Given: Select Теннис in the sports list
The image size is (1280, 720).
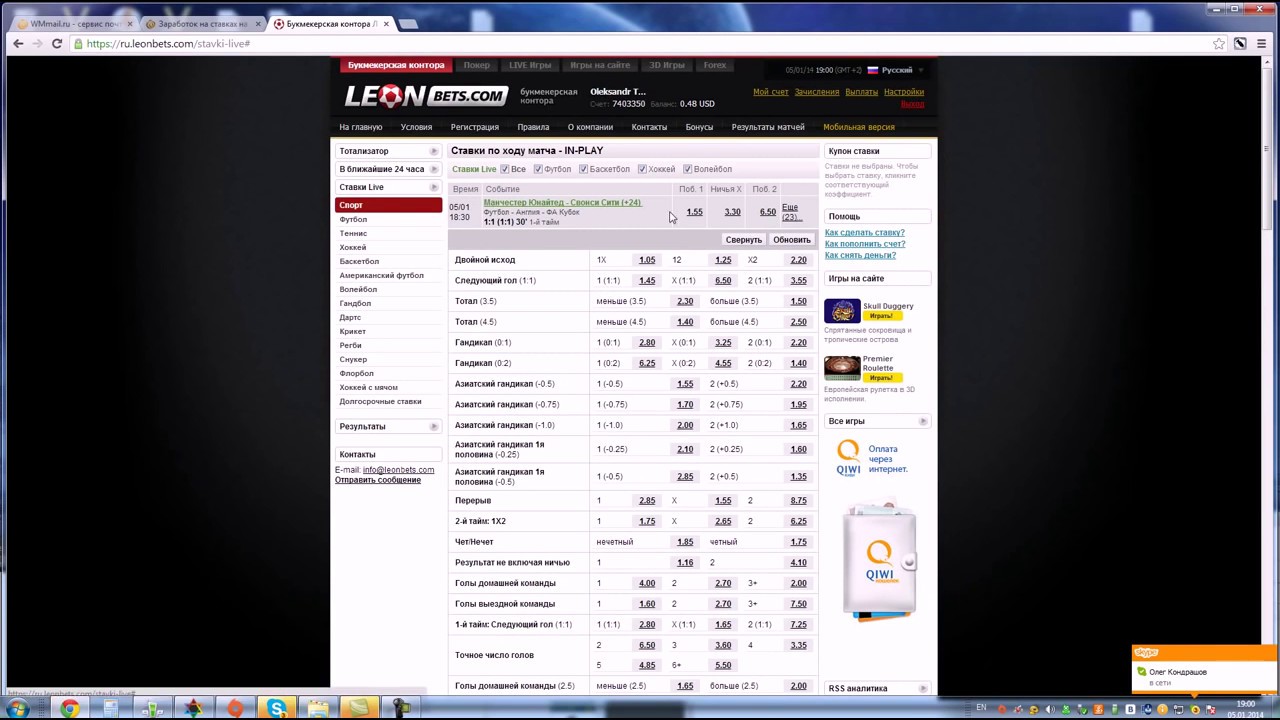Looking at the screenshot, I should pos(353,233).
